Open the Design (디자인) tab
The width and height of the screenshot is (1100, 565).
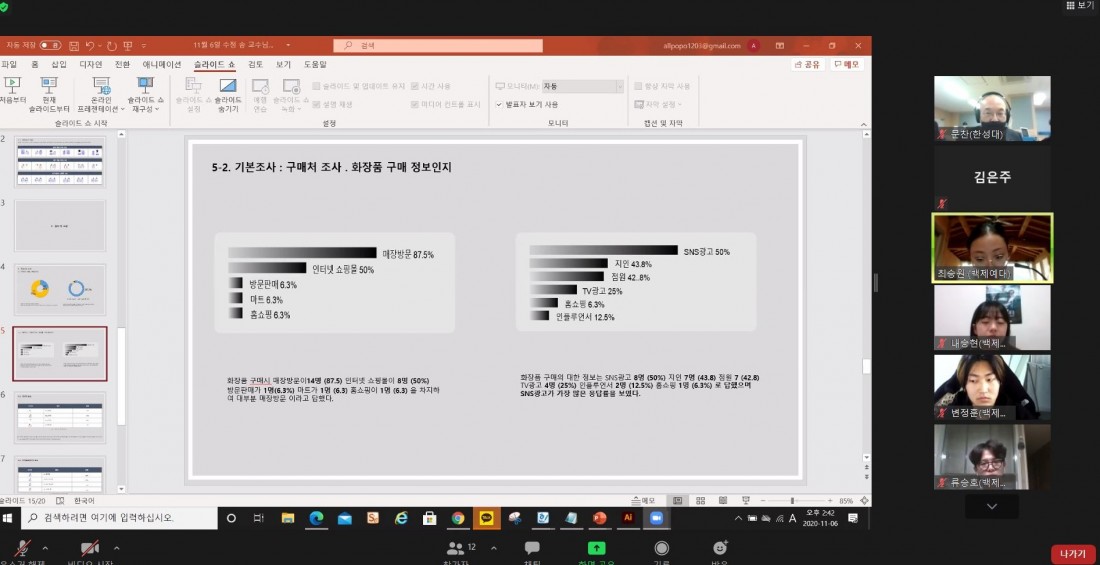(90, 65)
